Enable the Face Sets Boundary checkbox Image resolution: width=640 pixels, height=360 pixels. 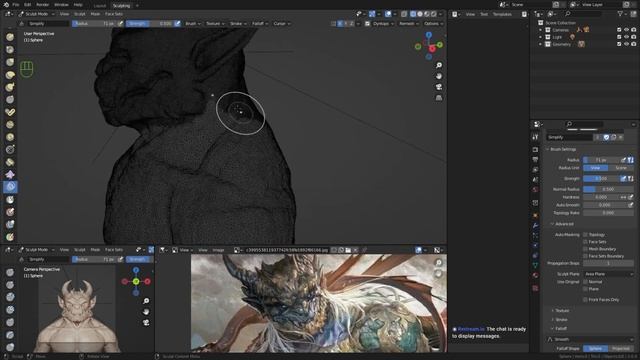pos(585,256)
